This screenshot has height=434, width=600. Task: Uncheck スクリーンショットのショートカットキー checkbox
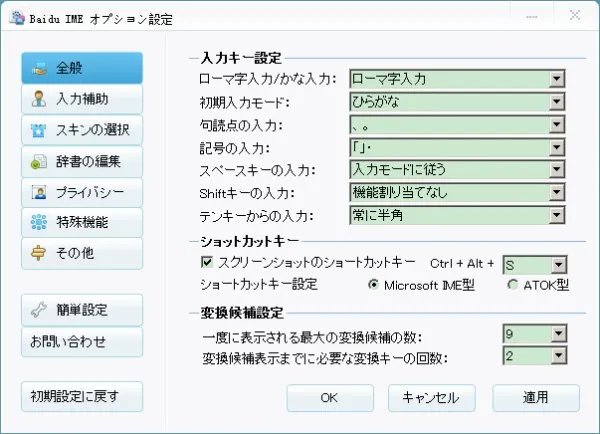[x=208, y=263]
